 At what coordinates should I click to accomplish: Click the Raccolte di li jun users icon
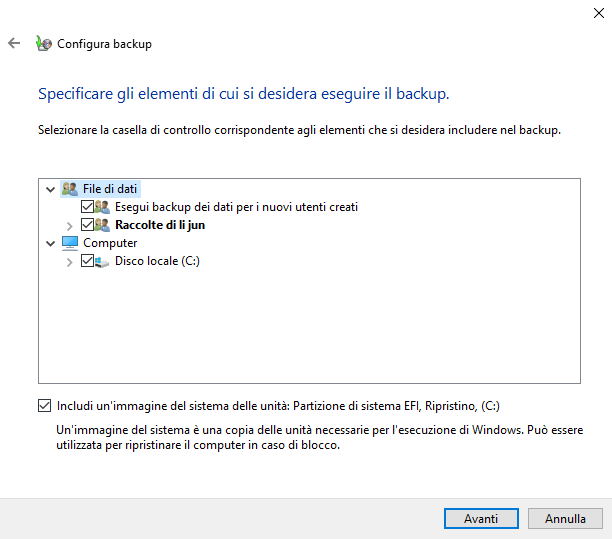[102, 225]
